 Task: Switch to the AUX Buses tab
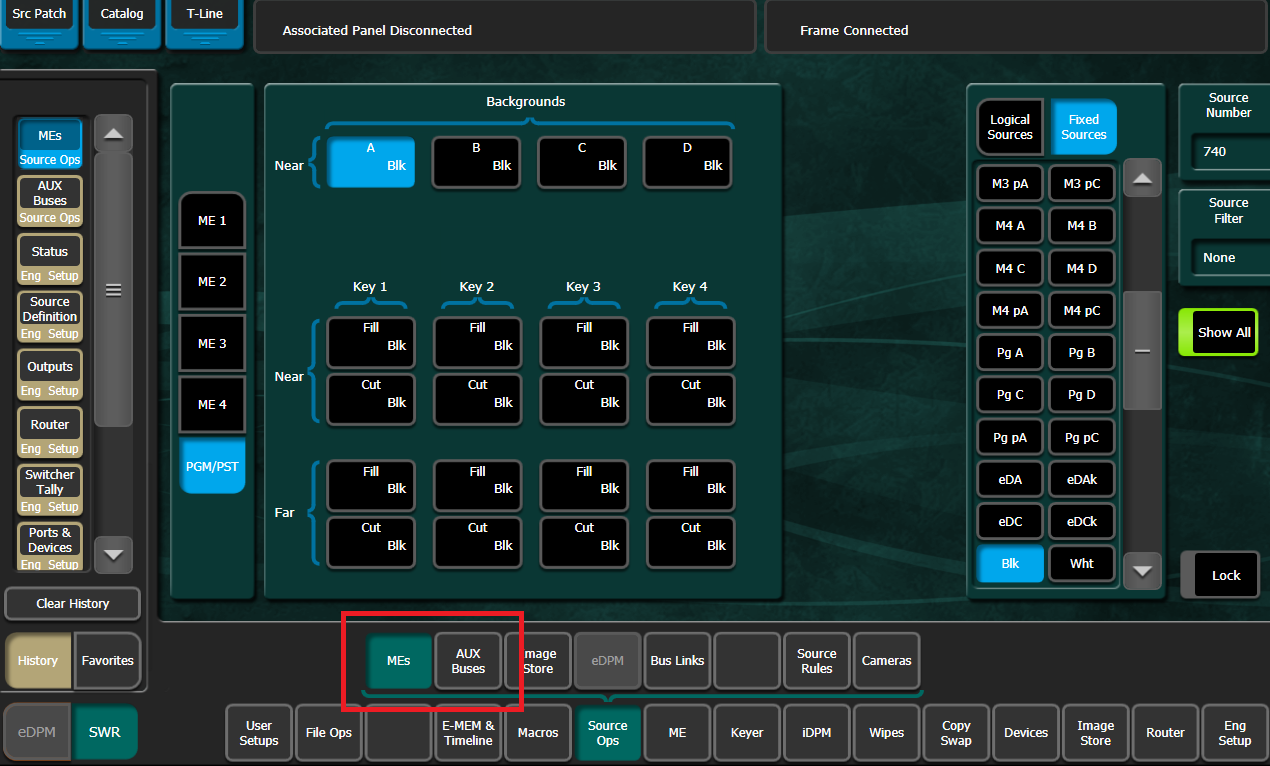pos(468,661)
